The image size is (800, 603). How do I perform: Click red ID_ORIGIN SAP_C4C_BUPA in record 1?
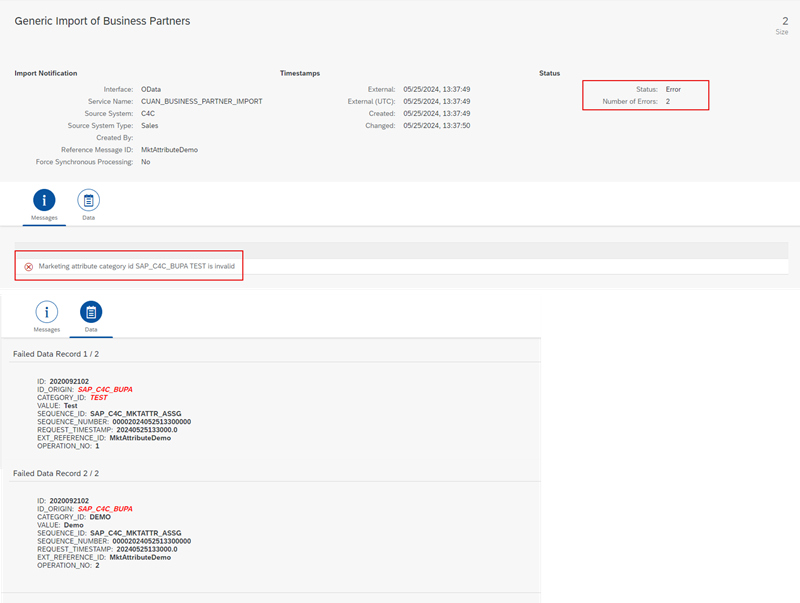pyautogui.click(x=105, y=389)
